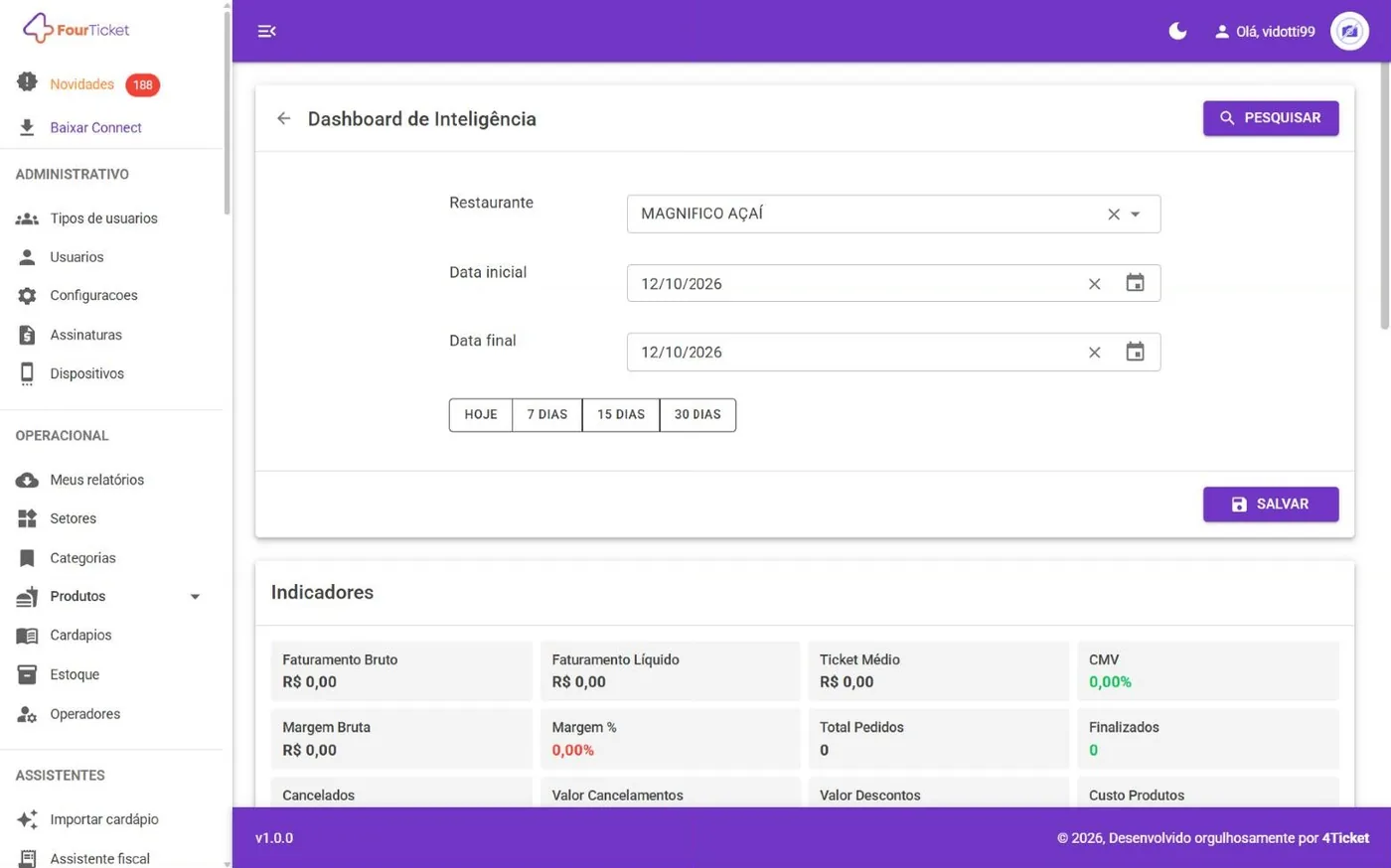Toggle dark mode with the moon icon
Viewport: 1391px width, 868px height.
[x=1177, y=31]
